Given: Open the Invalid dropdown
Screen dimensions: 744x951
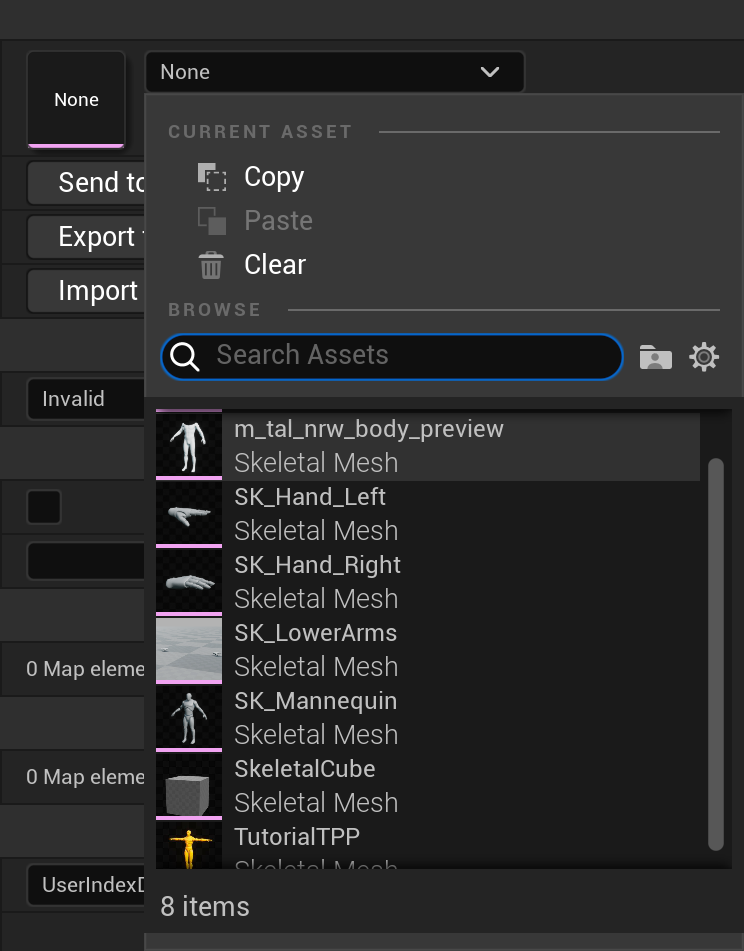Looking at the screenshot, I should click(x=85, y=399).
